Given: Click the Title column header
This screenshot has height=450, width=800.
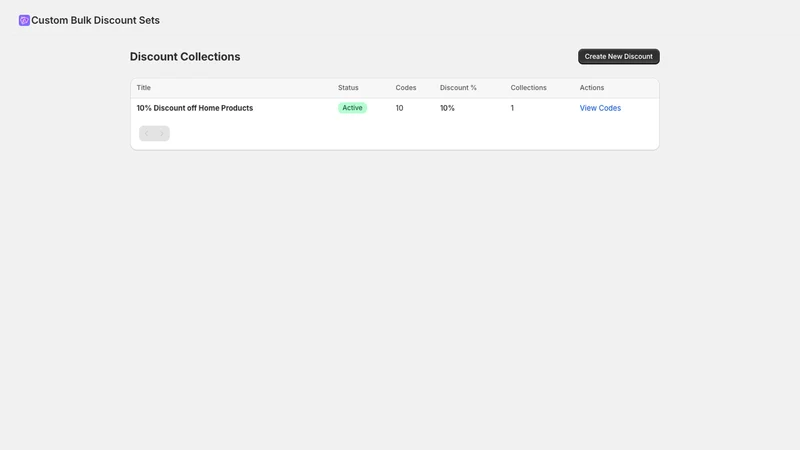Looking at the screenshot, I should (x=143, y=88).
